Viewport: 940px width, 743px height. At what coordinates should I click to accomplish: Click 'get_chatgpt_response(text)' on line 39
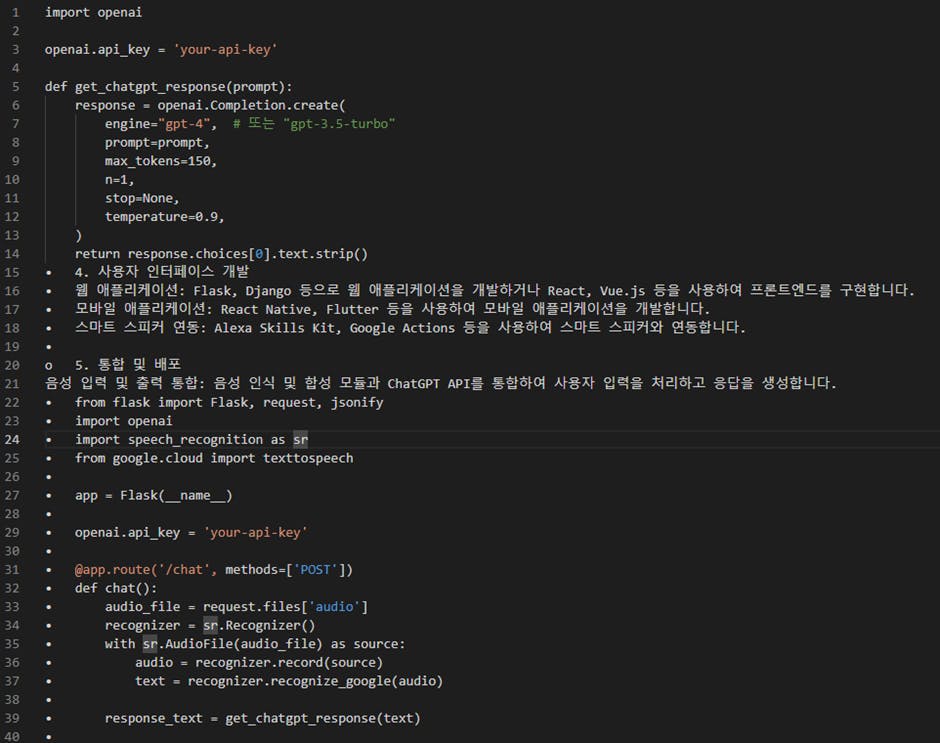point(323,718)
